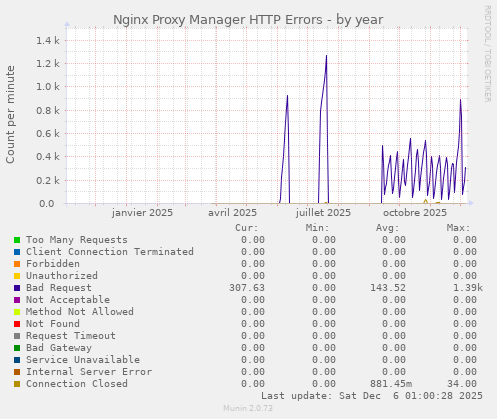This screenshot has height=419, width=497.
Task: Click the Bad Request spike peak in June
Action: [287, 96]
